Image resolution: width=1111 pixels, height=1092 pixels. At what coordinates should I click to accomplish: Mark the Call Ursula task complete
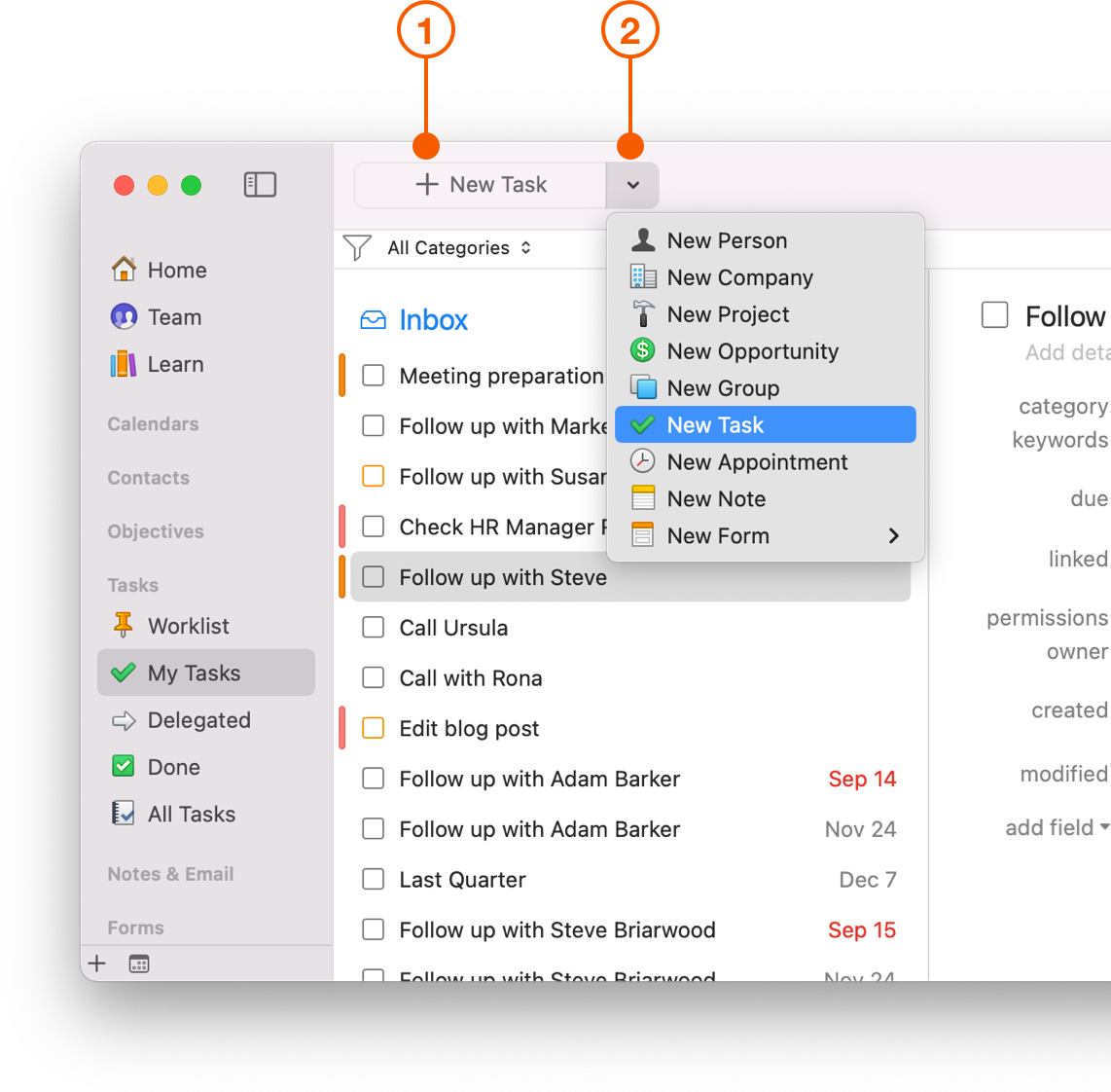(x=373, y=627)
